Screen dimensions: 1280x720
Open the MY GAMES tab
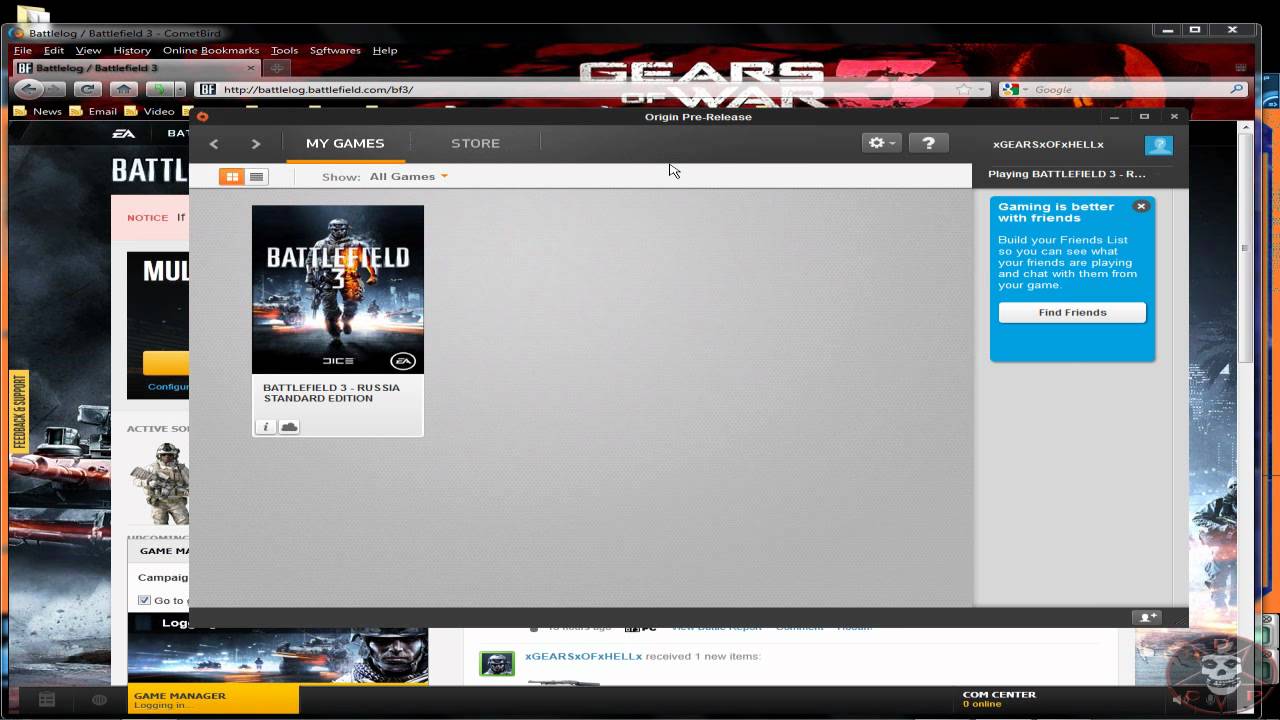coord(345,143)
